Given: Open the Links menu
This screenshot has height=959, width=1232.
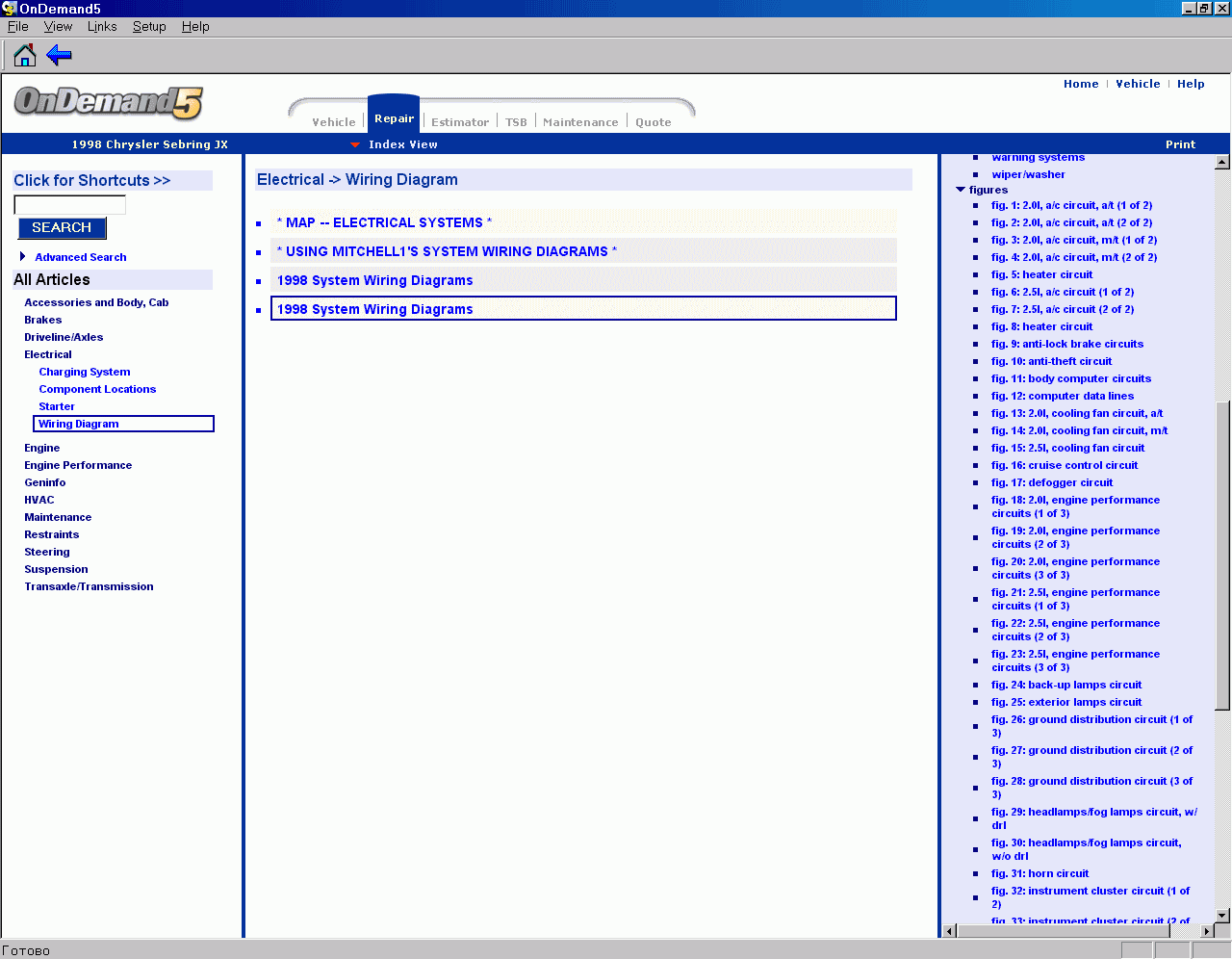Looking at the screenshot, I should coord(102,26).
